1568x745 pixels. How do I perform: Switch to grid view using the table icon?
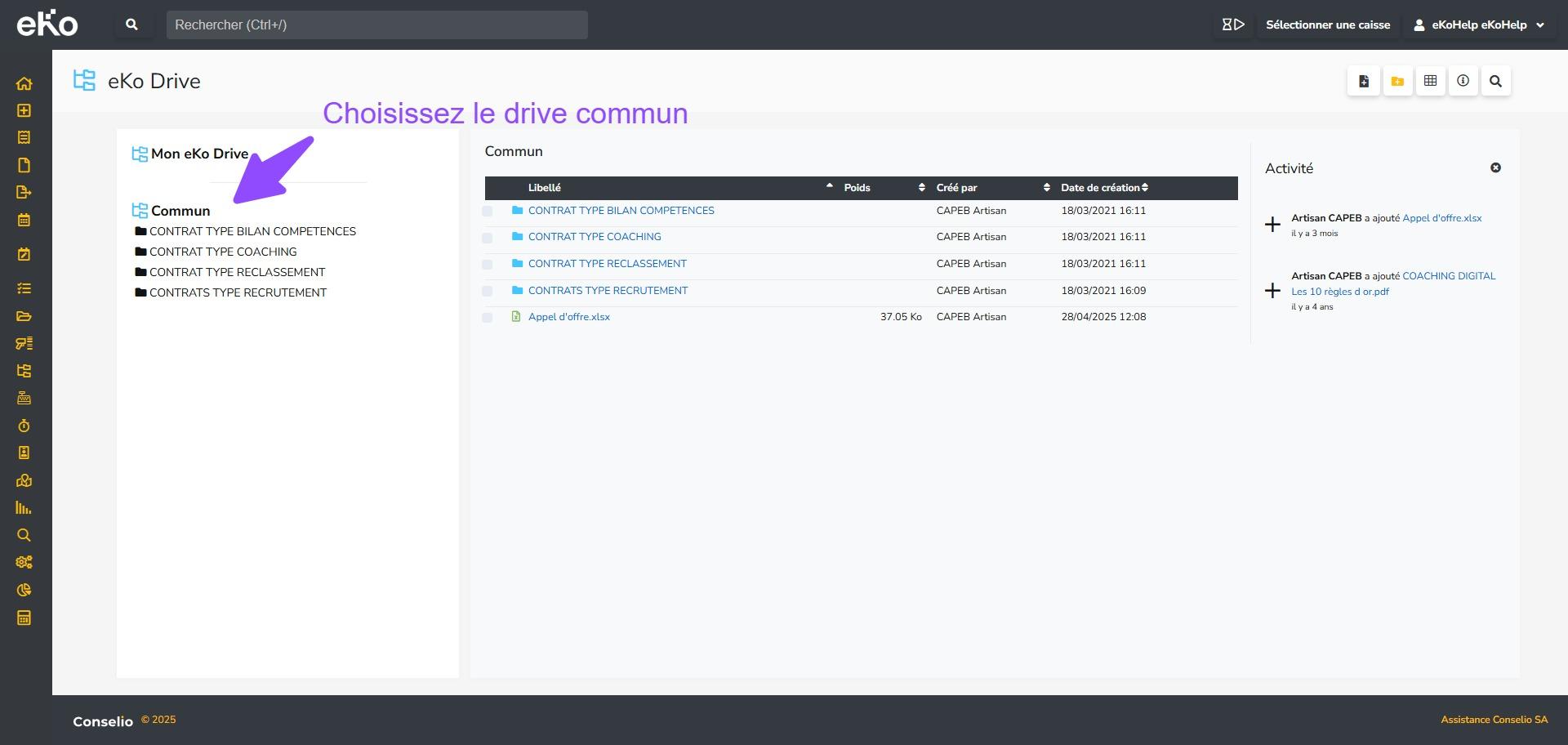(x=1430, y=81)
